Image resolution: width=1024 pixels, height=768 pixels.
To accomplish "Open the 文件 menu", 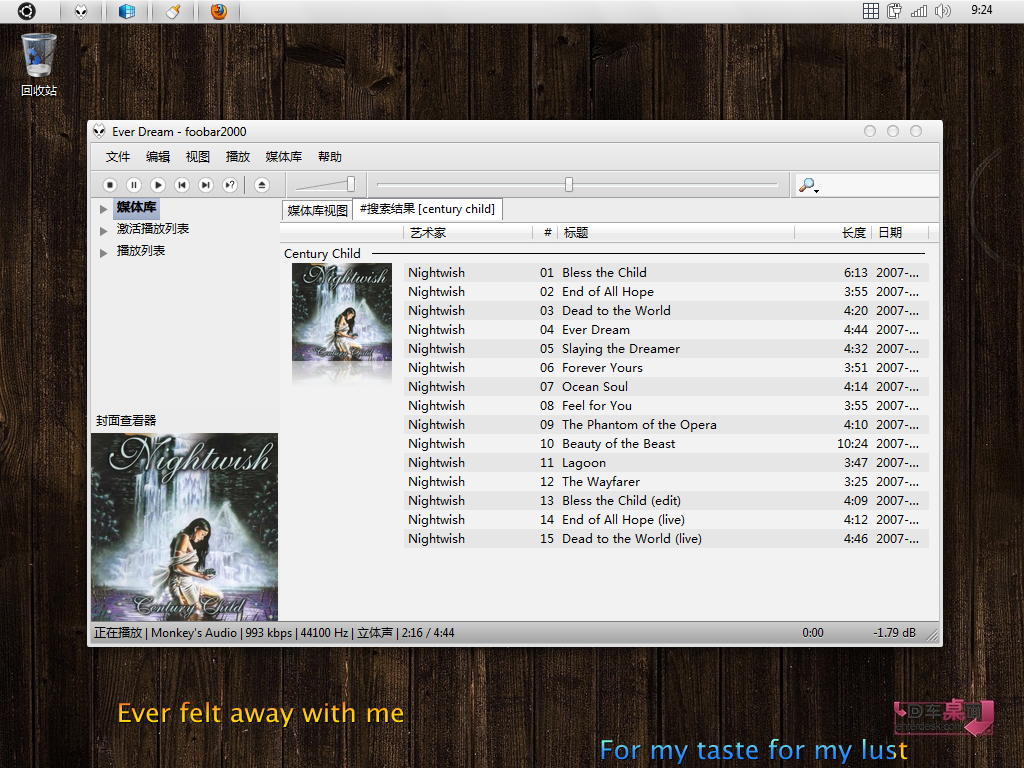I will (118, 157).
